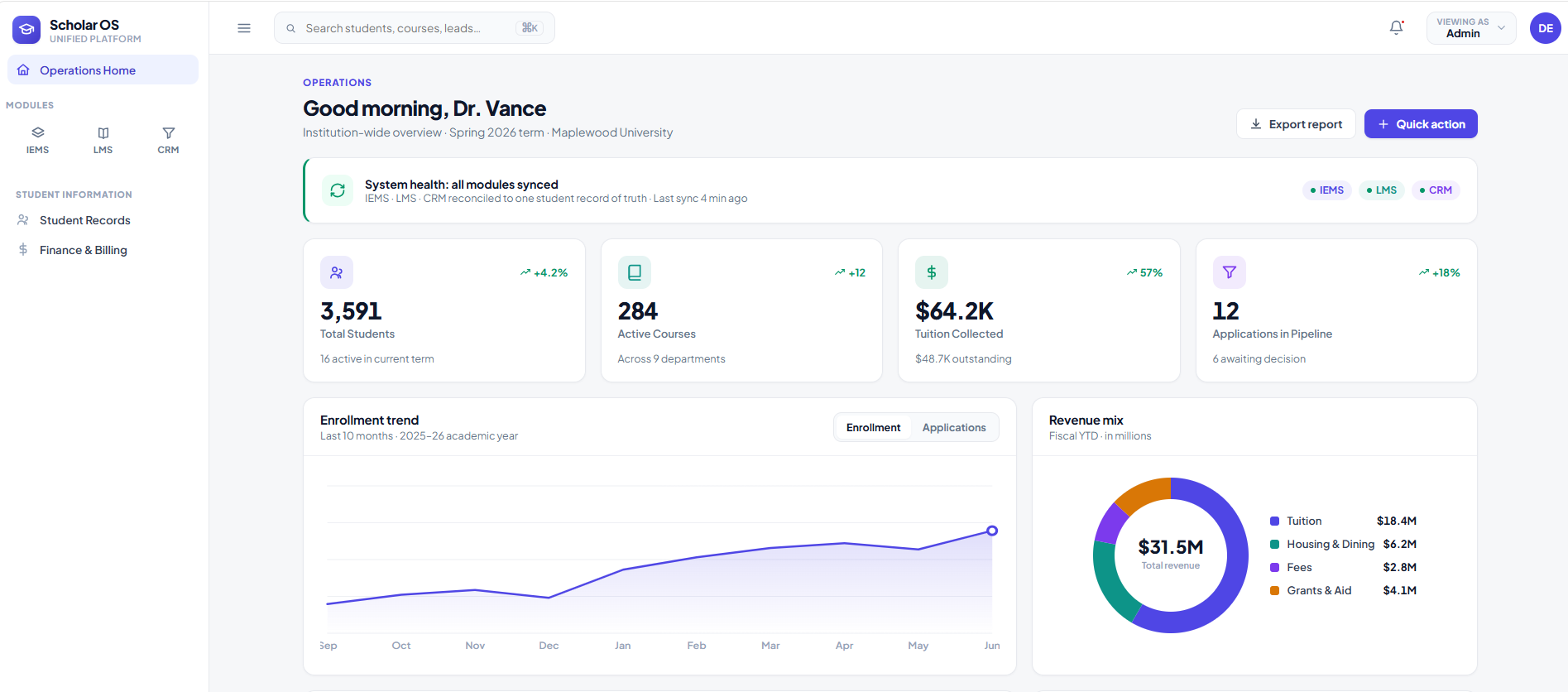Image resolution: width=1568 pixels, height=692 pixels.
Task: Click the Tuition Collected dollar icon
Action: [932, 272]
